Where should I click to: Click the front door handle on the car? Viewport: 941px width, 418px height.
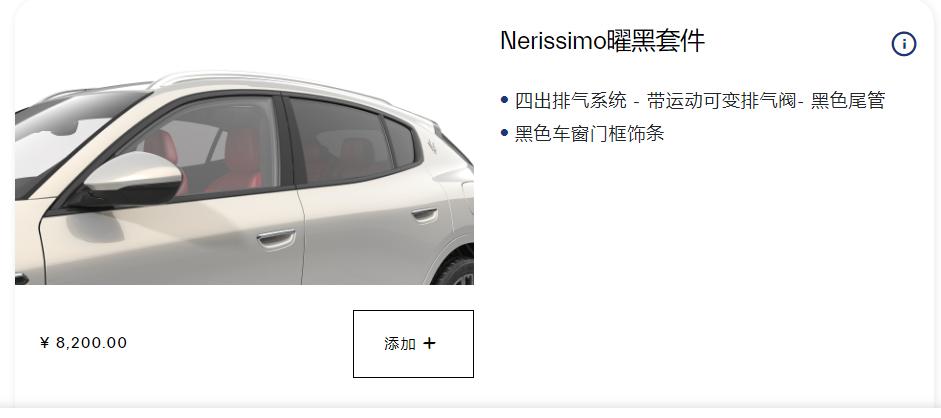tap(277, 238)
